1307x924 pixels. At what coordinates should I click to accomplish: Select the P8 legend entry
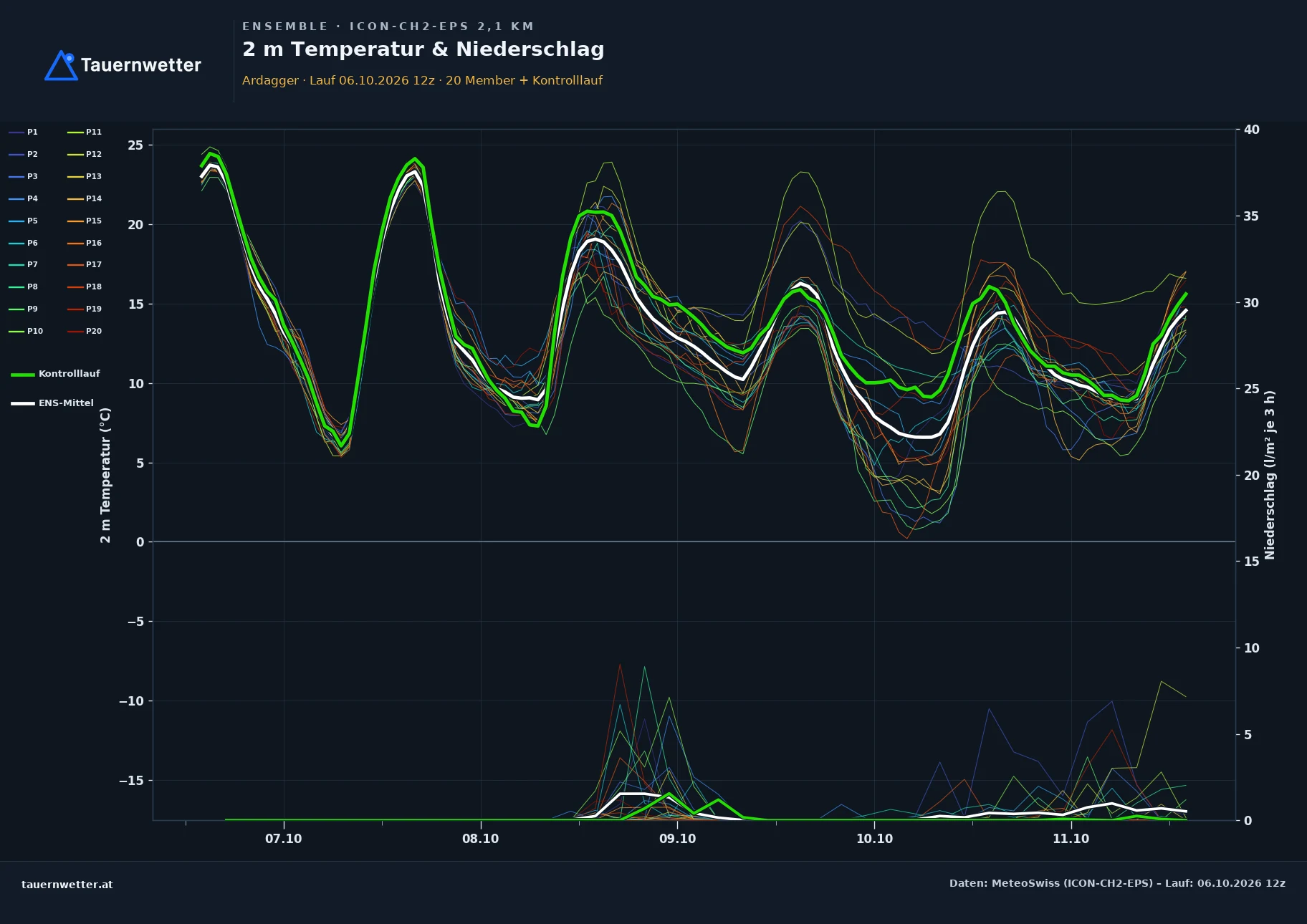click(x=23, y=287)
